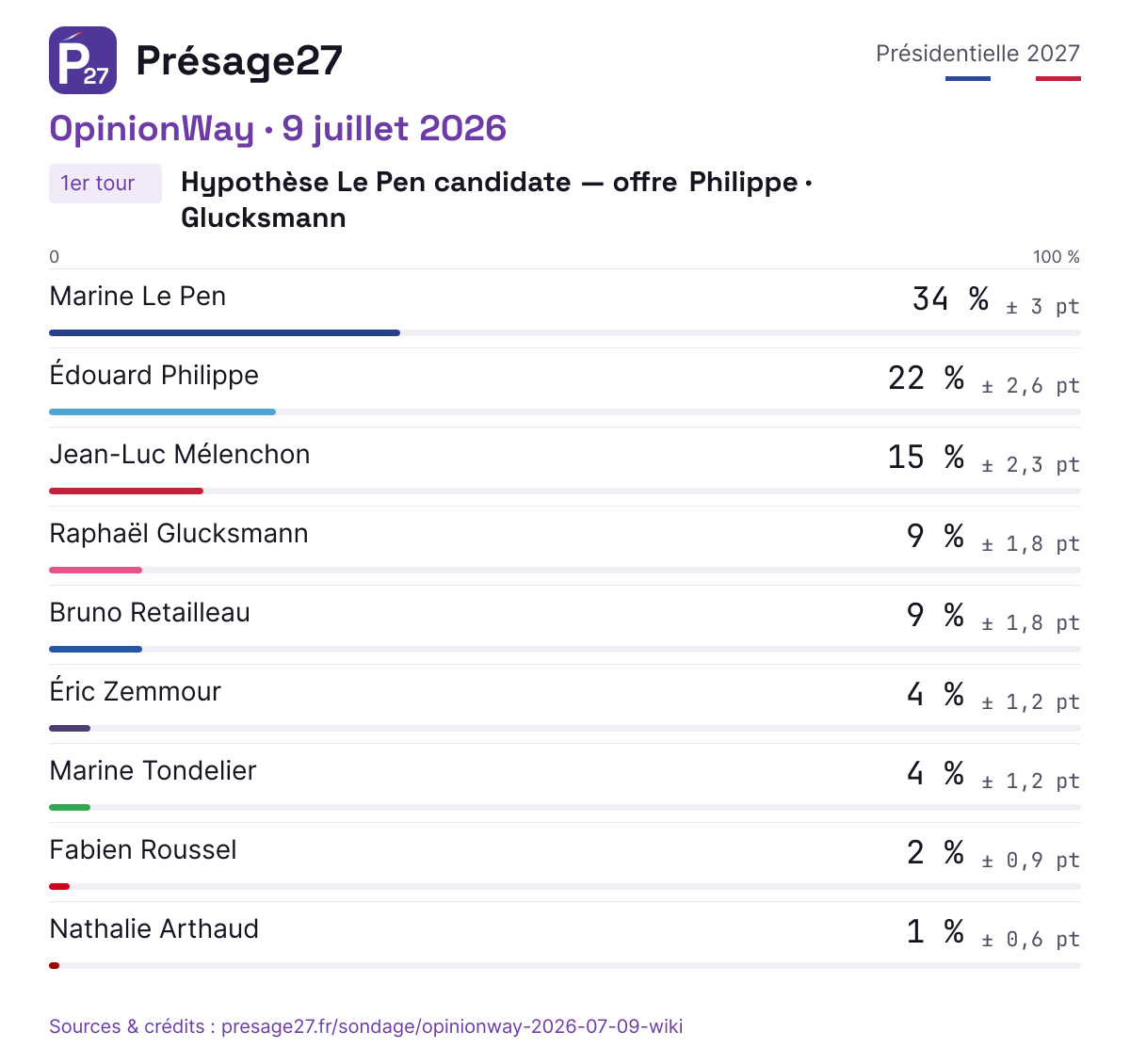Click the purple P27 logo icon
This screenshot has height=1064, width=1130.
tap(83, 60)
